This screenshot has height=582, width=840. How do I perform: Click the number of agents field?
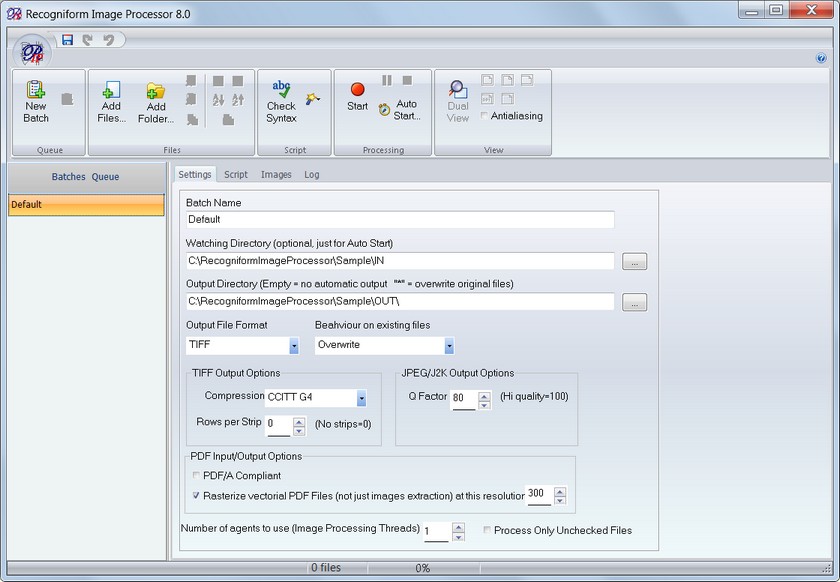pos(437,532)
